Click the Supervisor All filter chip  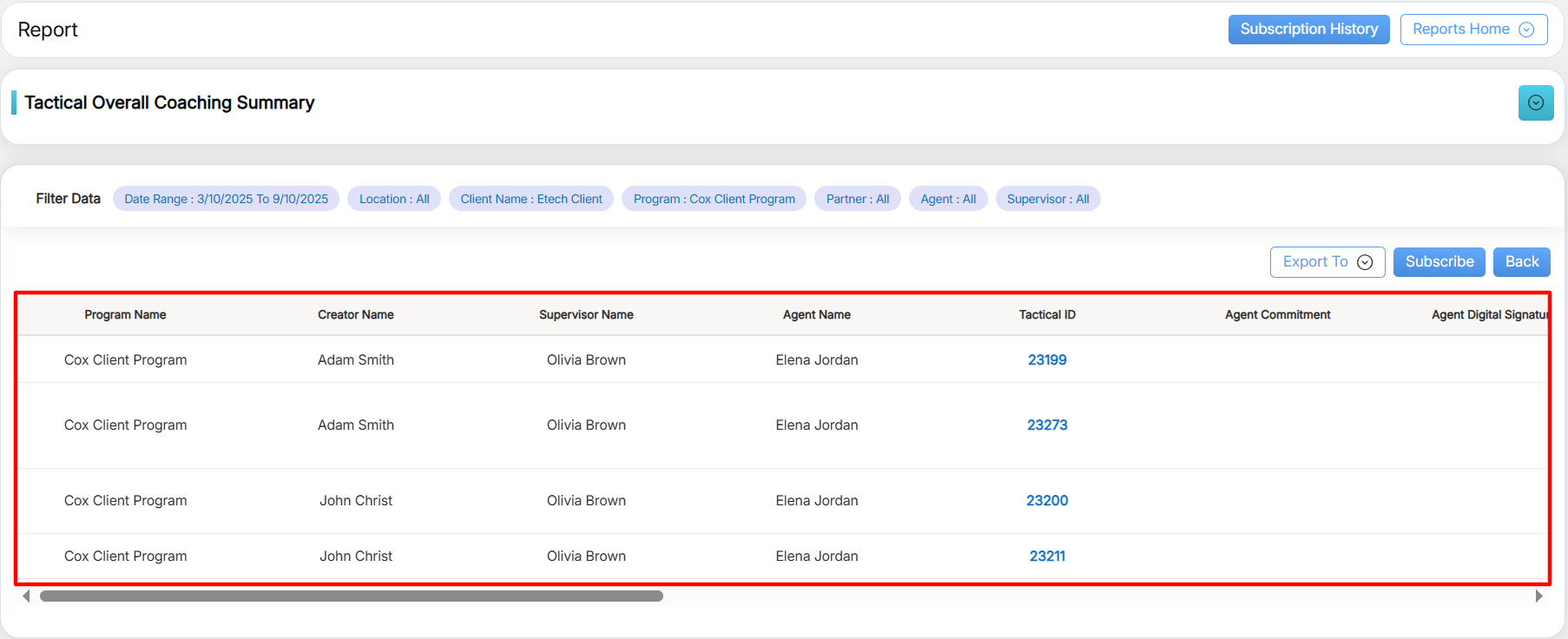(x=1047, y=199)
